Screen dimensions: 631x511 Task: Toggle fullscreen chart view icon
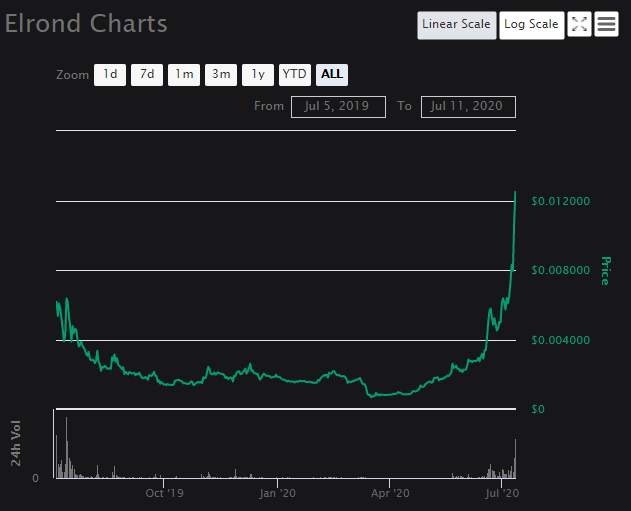click(x=579, y=24)
